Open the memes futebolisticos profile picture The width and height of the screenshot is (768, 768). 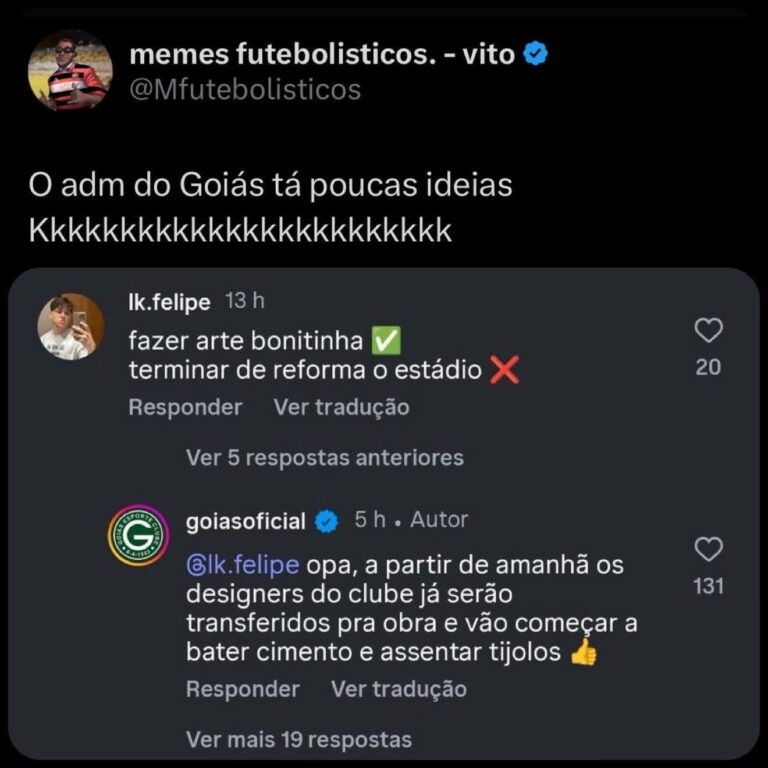(x=70, y=71)
